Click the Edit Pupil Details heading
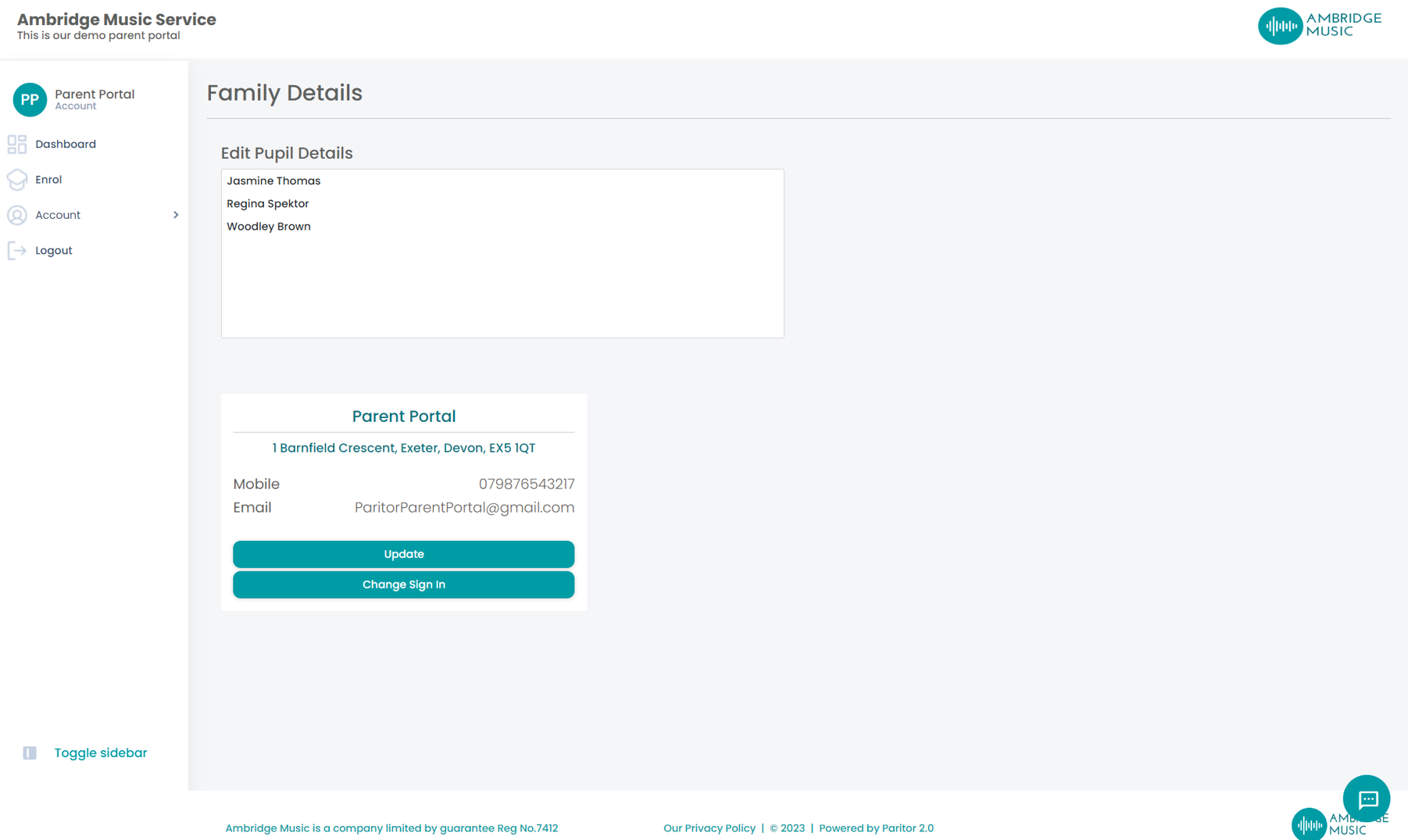This screenshot has width=1408, height=840. (287, 153)
